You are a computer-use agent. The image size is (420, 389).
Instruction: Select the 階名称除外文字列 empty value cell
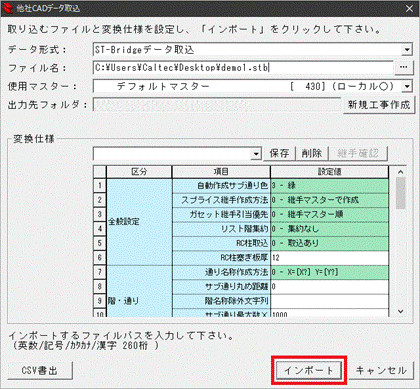tap(329, 301)
